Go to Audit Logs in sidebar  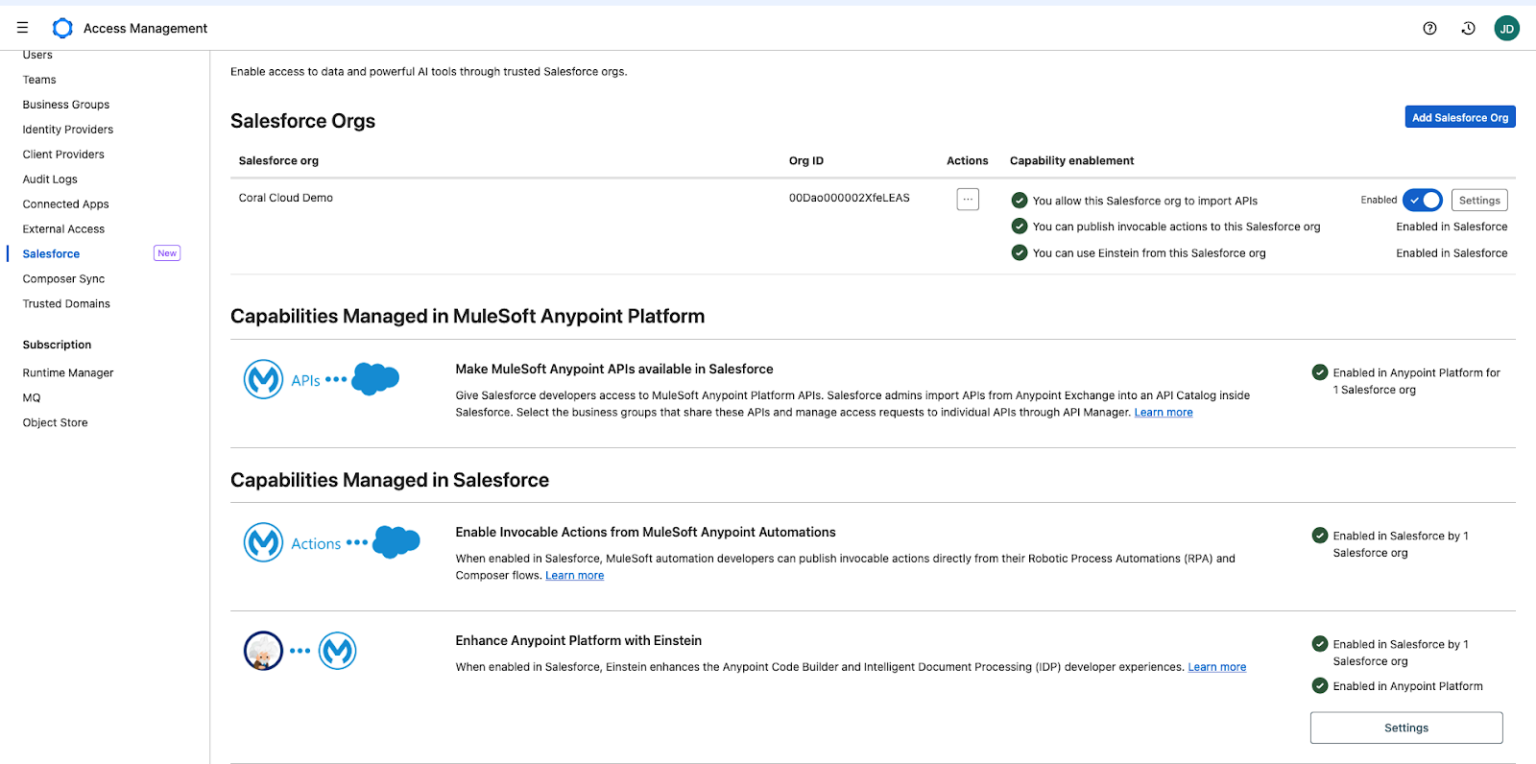pyautogui.click(x=50, y=179)
